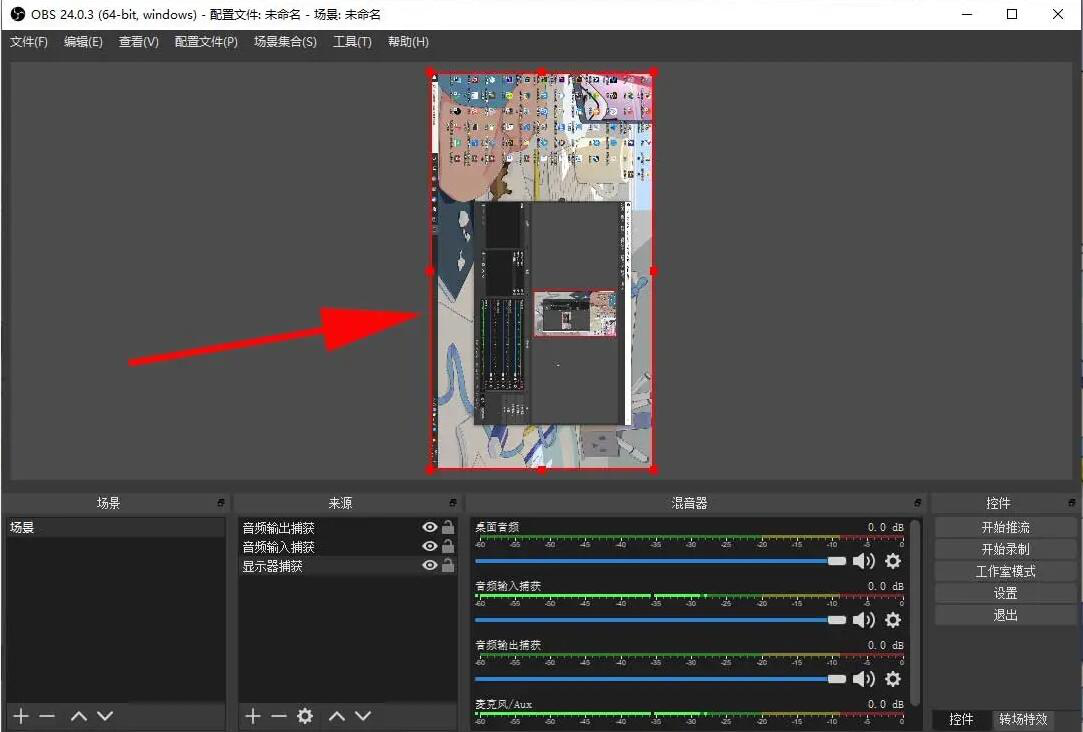Open the 场景集合(S) dropdown menu
The image size is (1083, 732).
coord(285,42)
